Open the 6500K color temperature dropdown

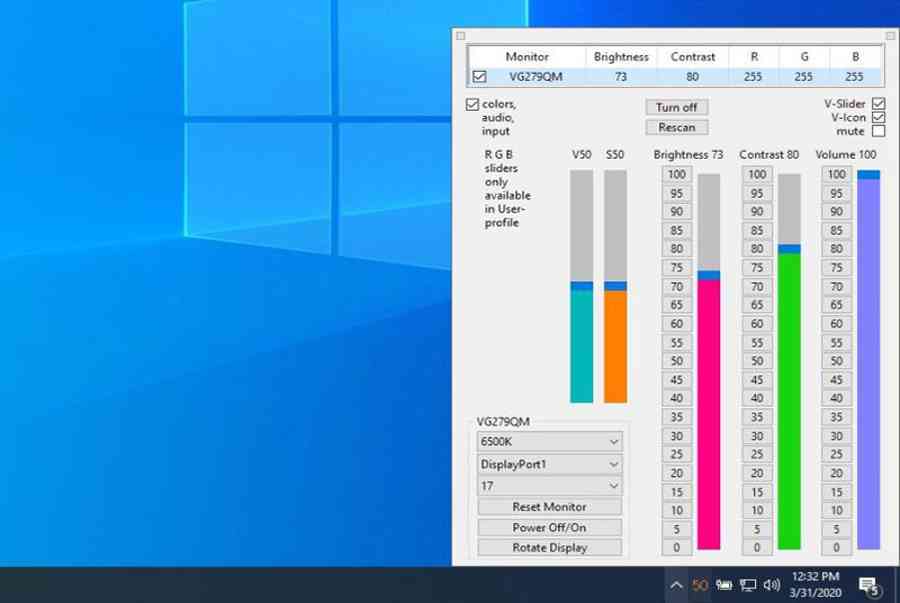[549, 442]
